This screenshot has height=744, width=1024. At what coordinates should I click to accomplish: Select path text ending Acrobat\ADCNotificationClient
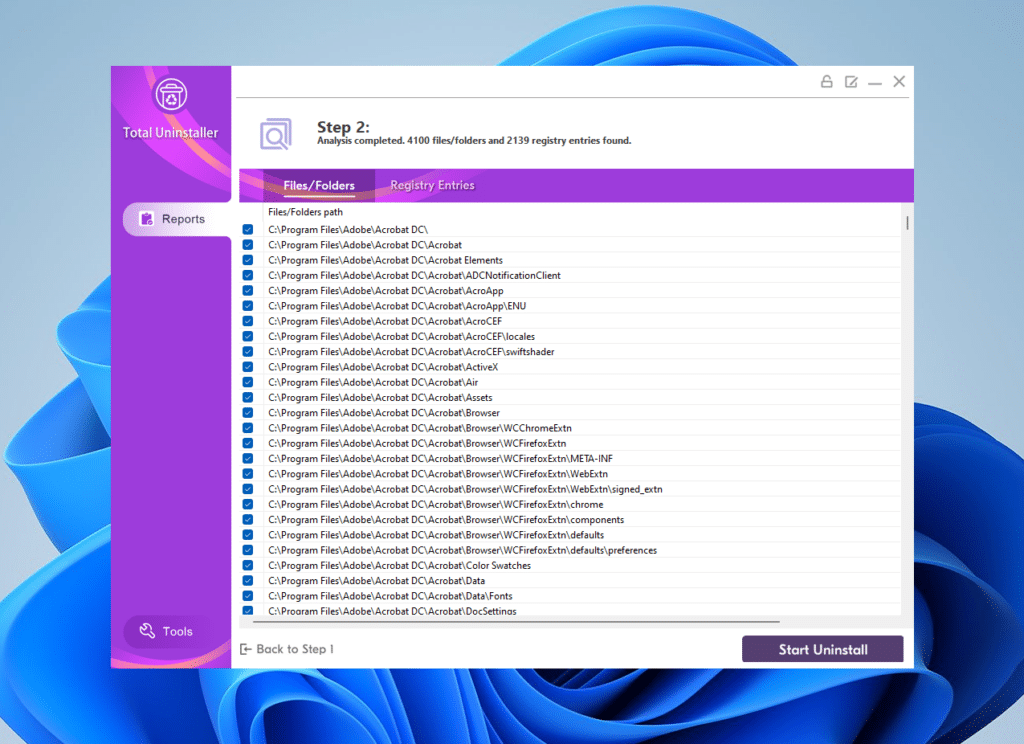pos(414,276)
